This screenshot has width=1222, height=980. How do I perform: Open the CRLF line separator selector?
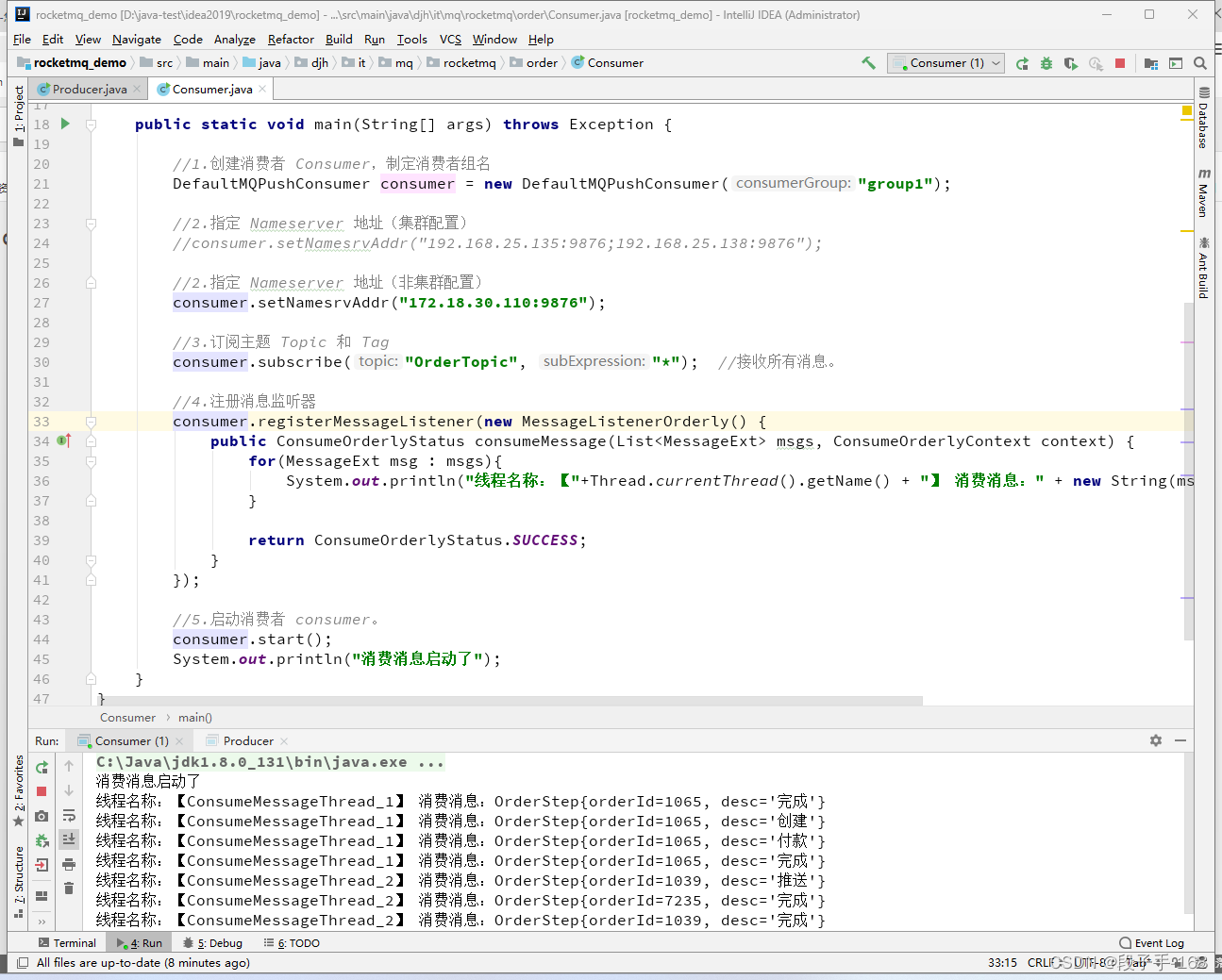point(1043,963)
